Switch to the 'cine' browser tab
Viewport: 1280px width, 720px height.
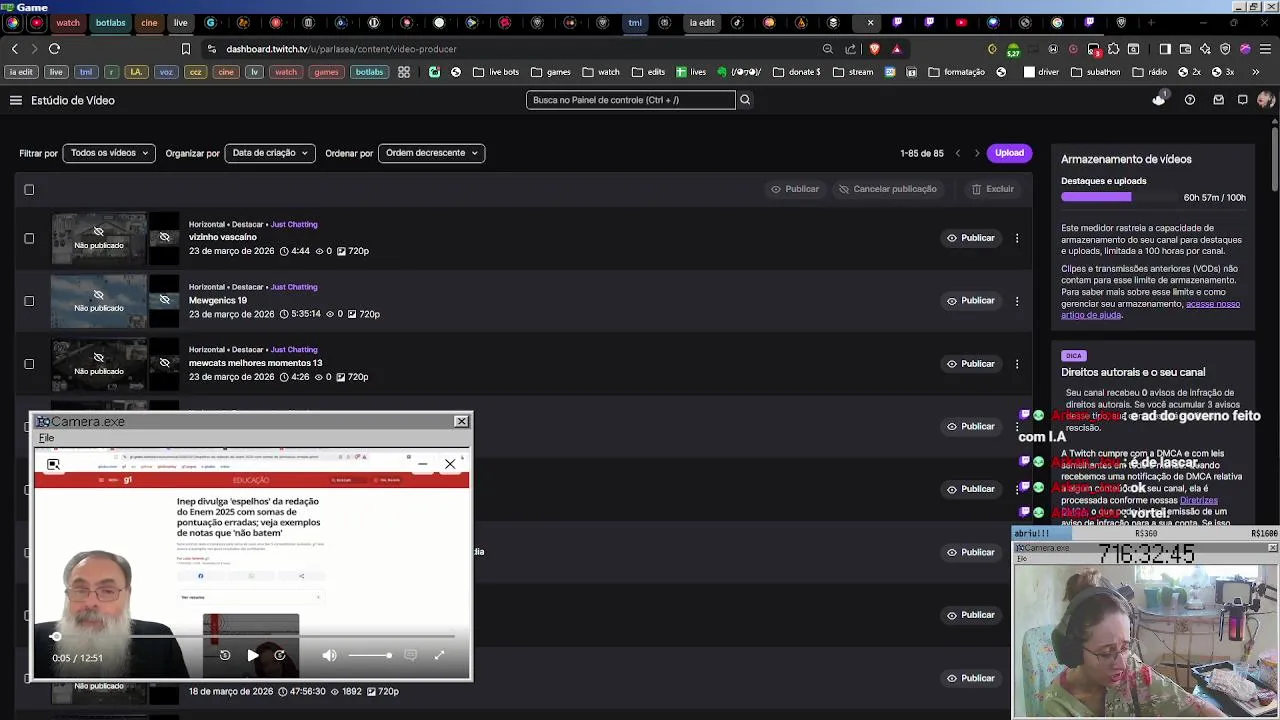[x=149, y=22]
